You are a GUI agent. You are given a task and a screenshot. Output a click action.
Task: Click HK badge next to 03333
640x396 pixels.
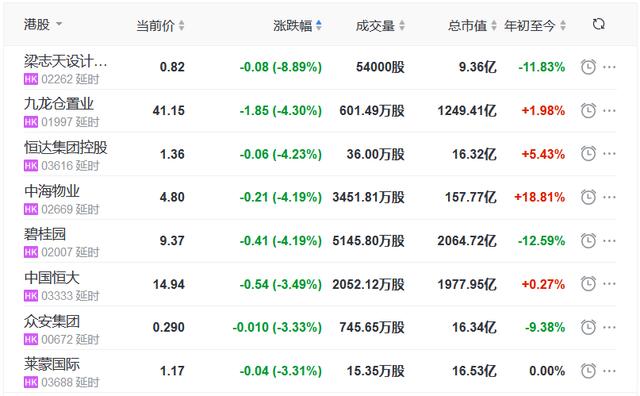[31, 296]
